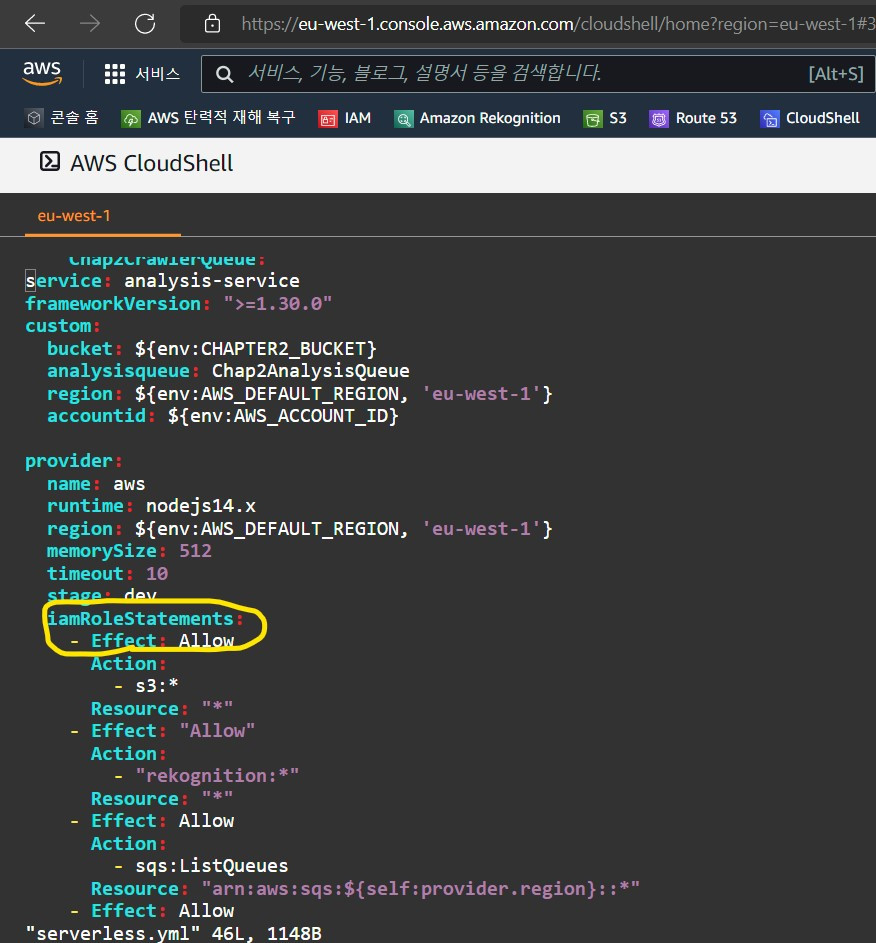Reload the page with the refresh icon
This screenshot has width=876, height=943.
[145, 23]
